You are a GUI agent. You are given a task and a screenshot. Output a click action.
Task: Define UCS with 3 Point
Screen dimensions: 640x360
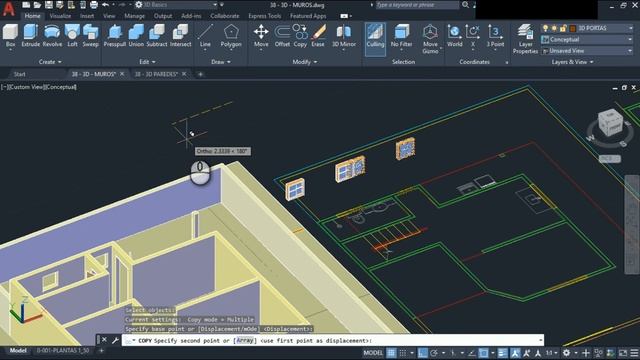(495, 36)
